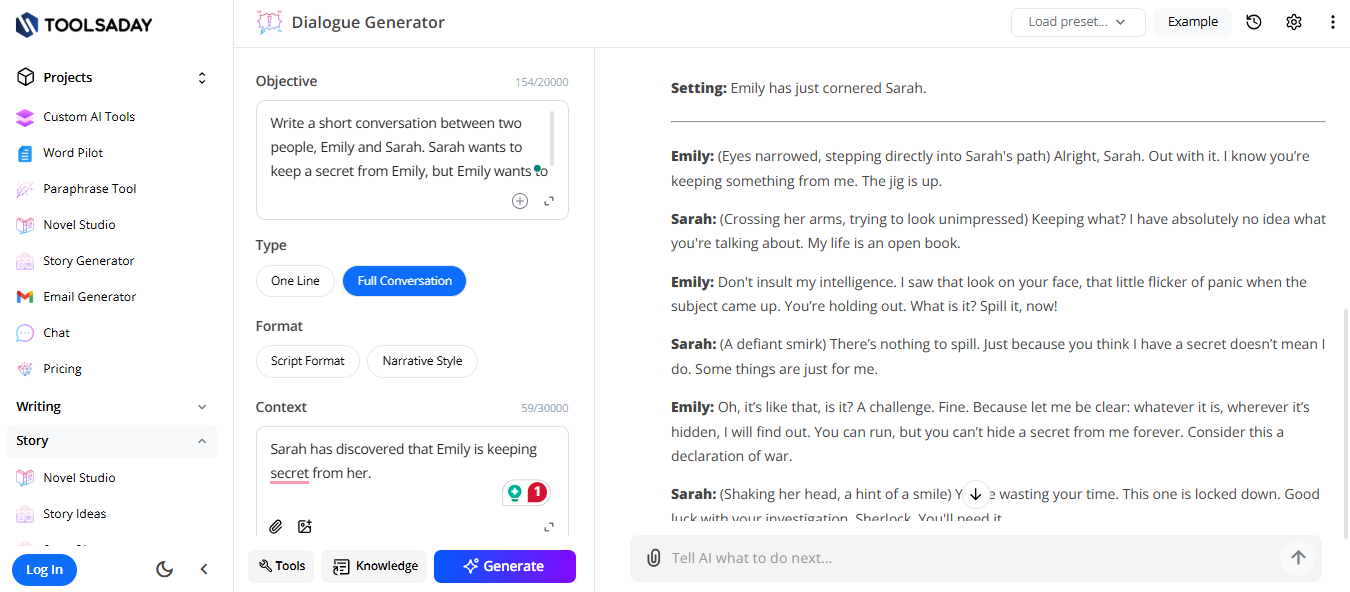Click the send arrow button in chat
1350x592 pixels.
tap(1298, 558)
